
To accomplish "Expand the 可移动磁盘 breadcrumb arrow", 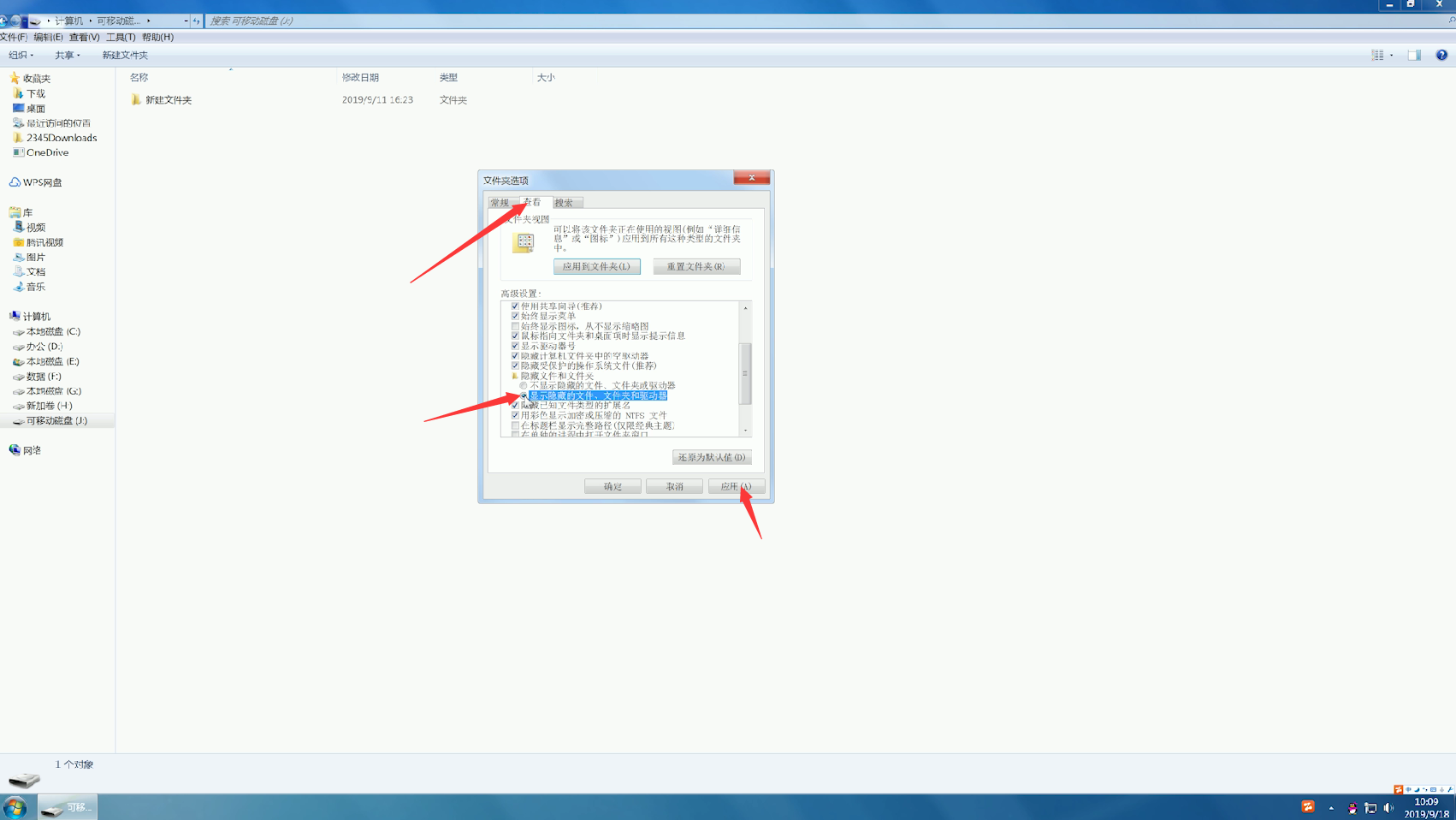I will point(148,21).
